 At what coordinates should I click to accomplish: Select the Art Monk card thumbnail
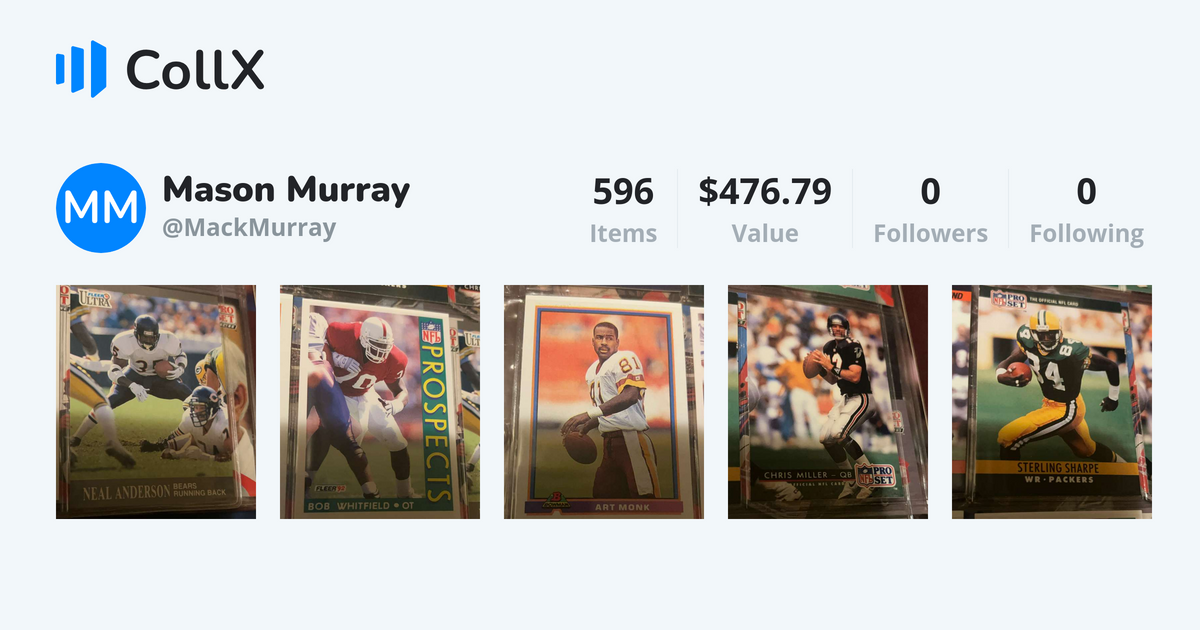[x=604, y=402]
